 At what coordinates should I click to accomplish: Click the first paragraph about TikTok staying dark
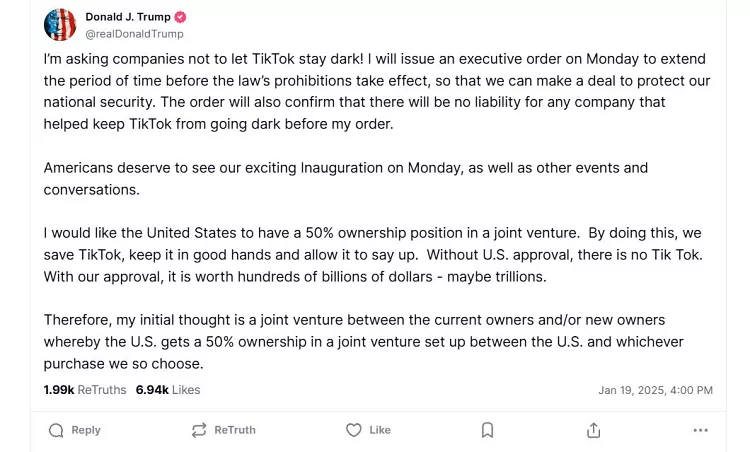[377, 91]
